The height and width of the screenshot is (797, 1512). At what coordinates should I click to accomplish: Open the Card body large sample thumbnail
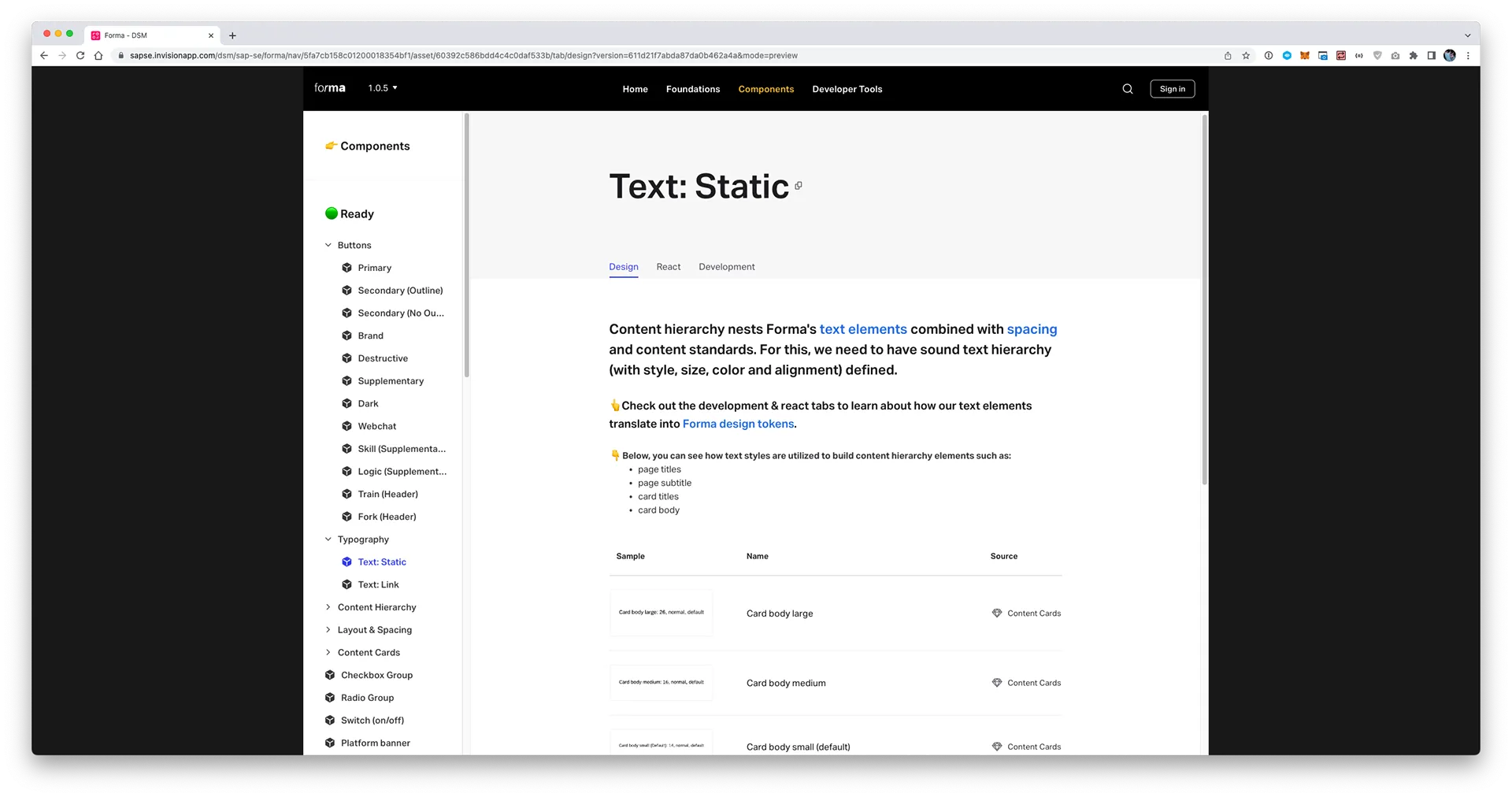point(661,613)
